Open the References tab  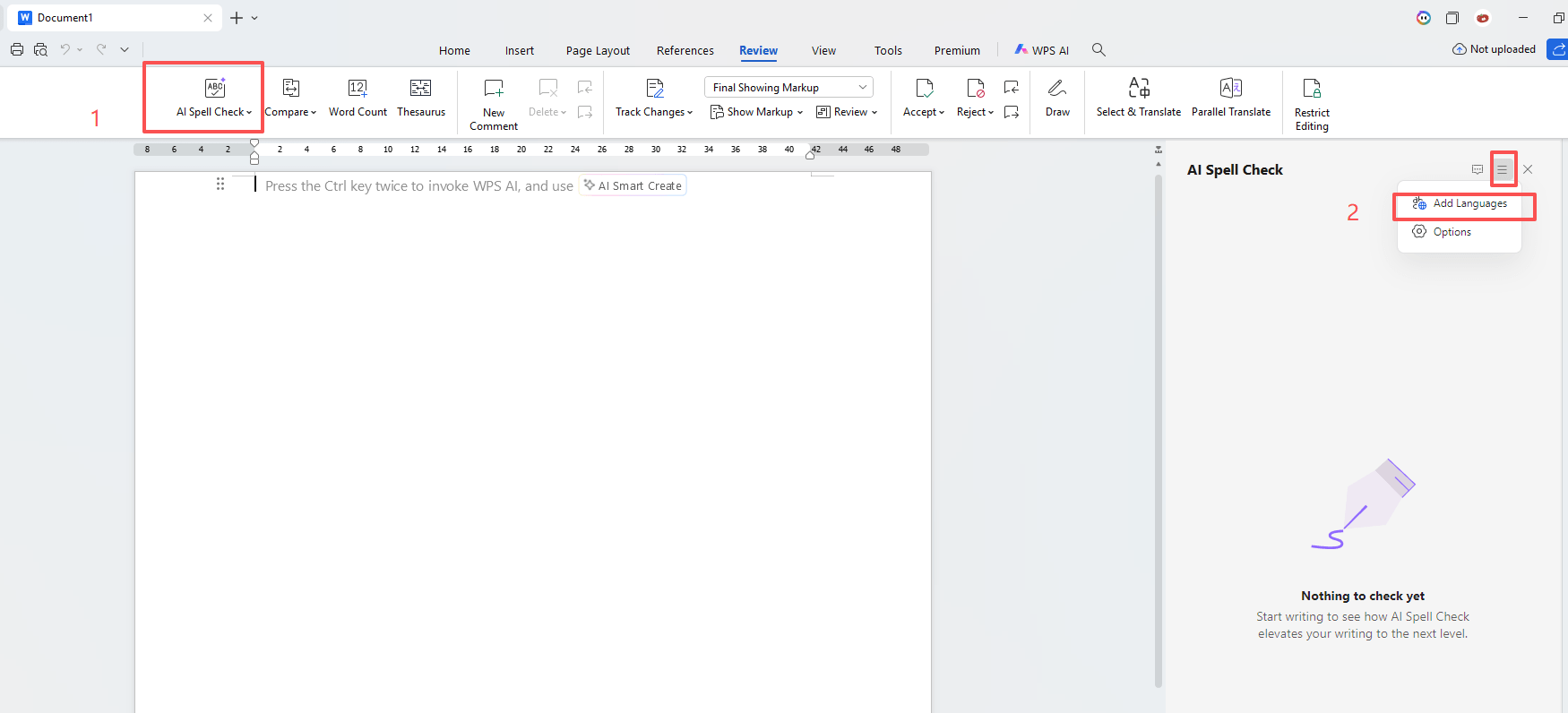[x=685, y=51]
